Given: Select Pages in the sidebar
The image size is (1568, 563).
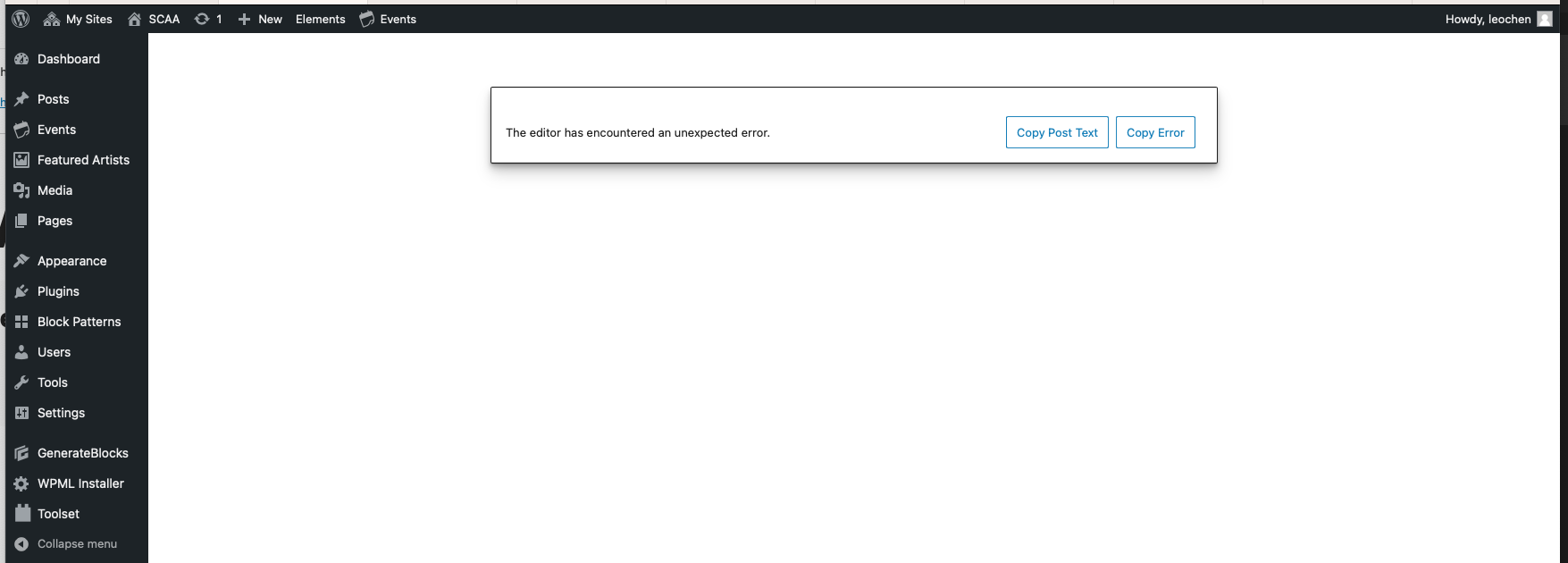Looking at the screenshot, I should pyautogui.click(x=55, y=221).
